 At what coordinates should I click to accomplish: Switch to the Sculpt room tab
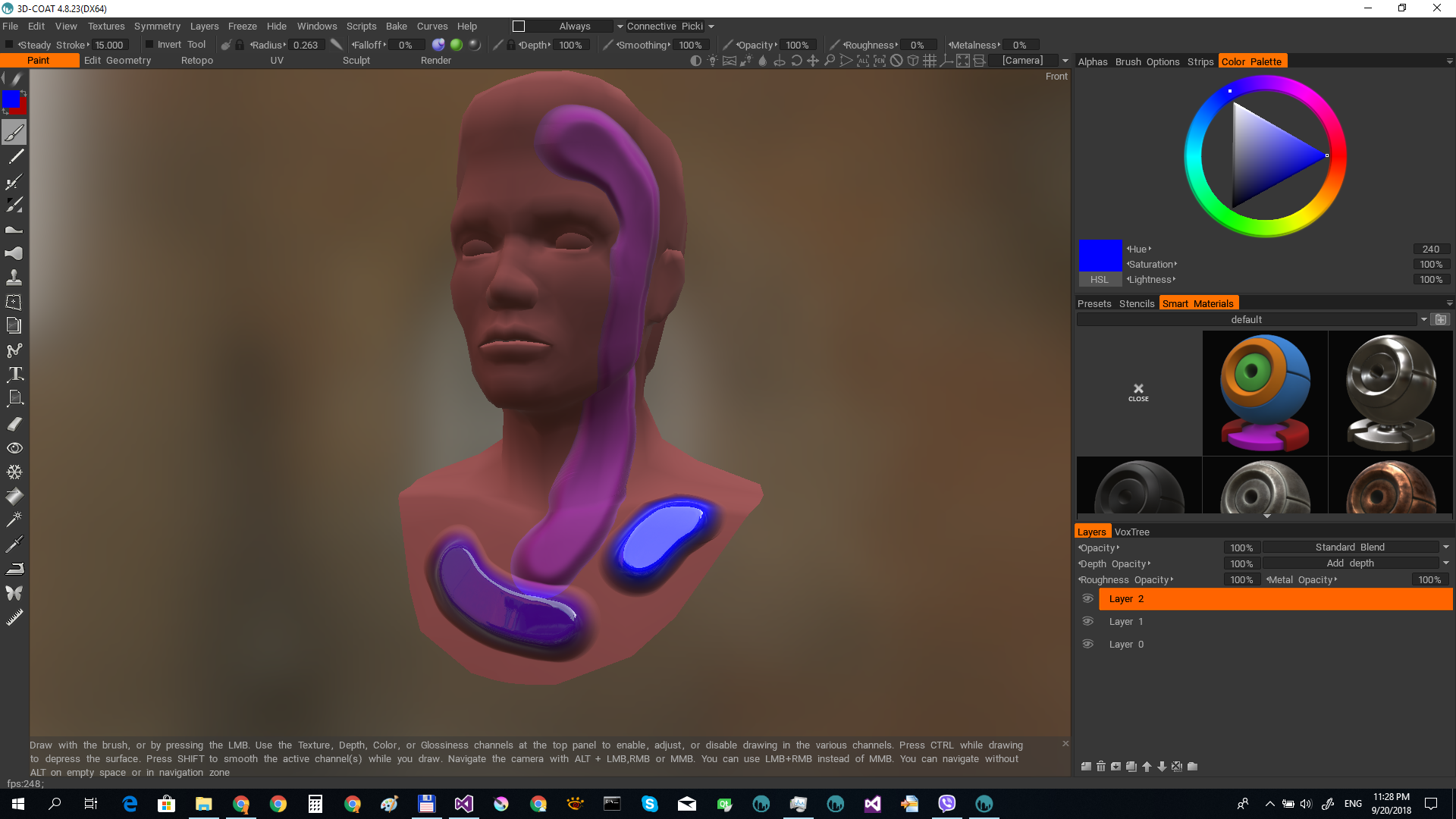pos(356,61)
